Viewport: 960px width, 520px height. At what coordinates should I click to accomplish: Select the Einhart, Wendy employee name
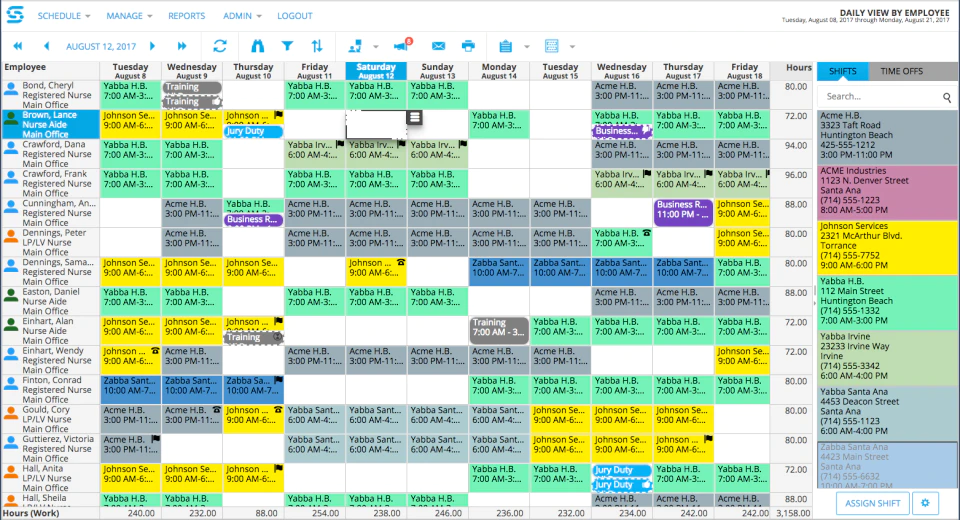tap(53, 350)
